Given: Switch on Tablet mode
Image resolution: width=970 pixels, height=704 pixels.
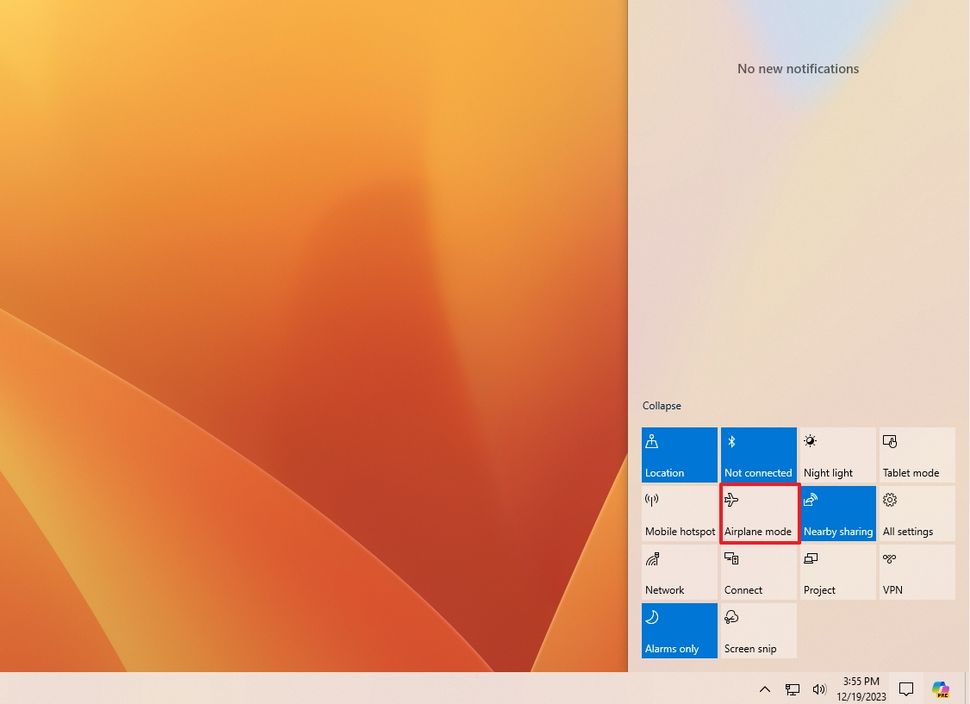Looking at the screenshot, I should (916, 454).
